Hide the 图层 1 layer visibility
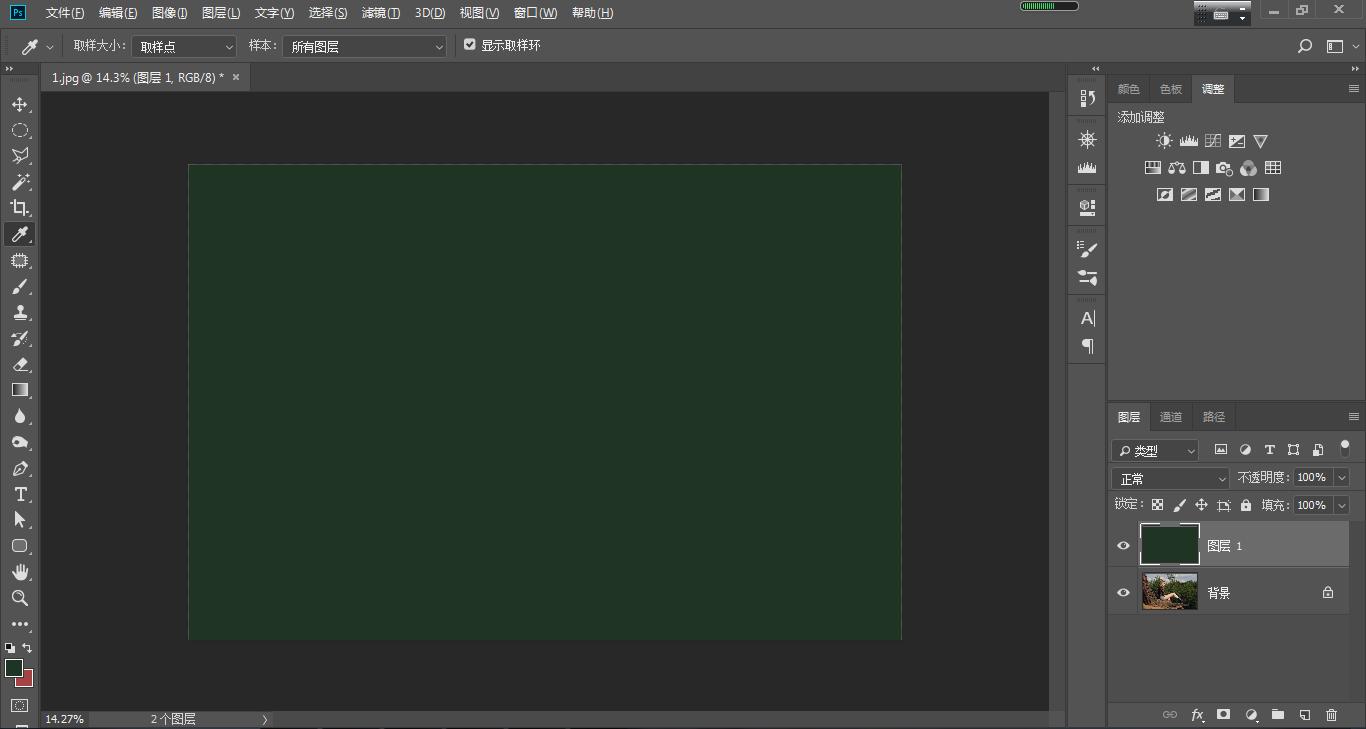 1123,546
